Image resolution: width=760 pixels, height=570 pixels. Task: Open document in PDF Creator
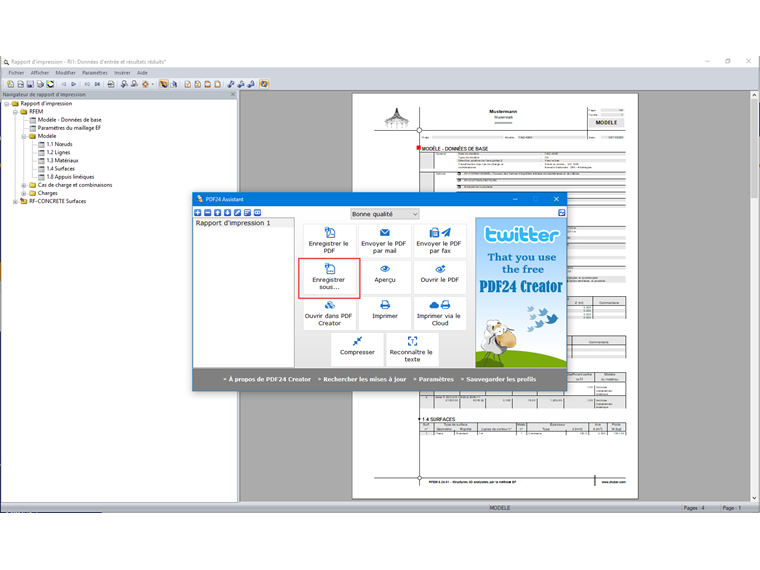[x=329, y=313]
